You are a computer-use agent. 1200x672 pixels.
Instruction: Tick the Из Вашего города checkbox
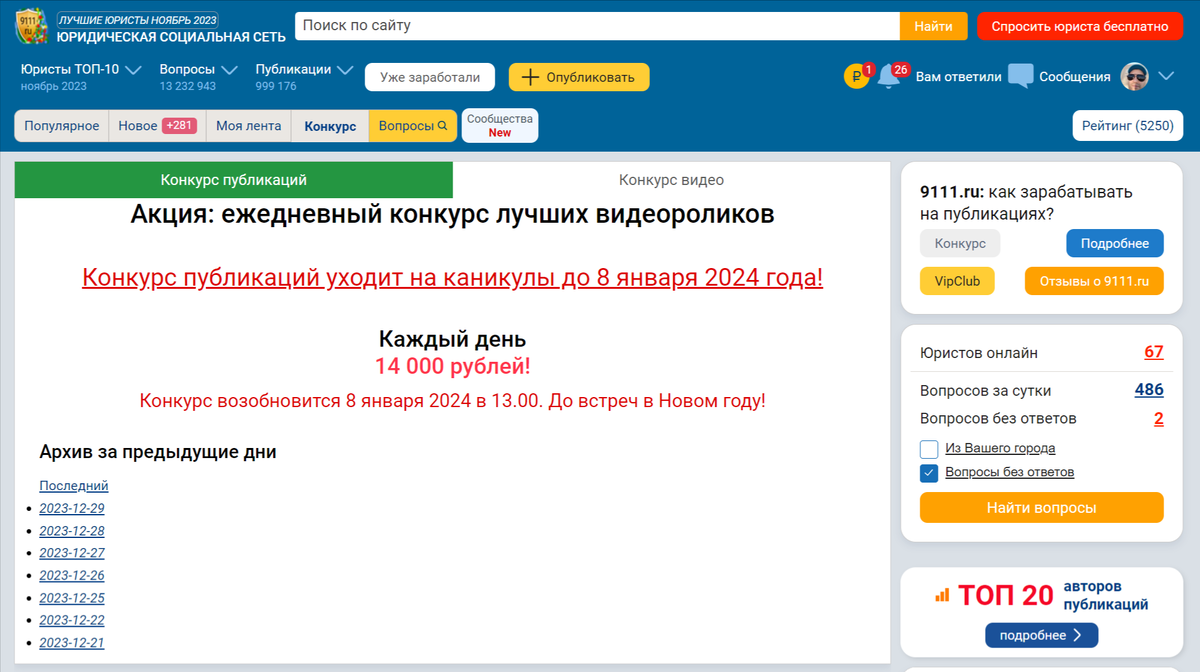[x=929, y=448]
